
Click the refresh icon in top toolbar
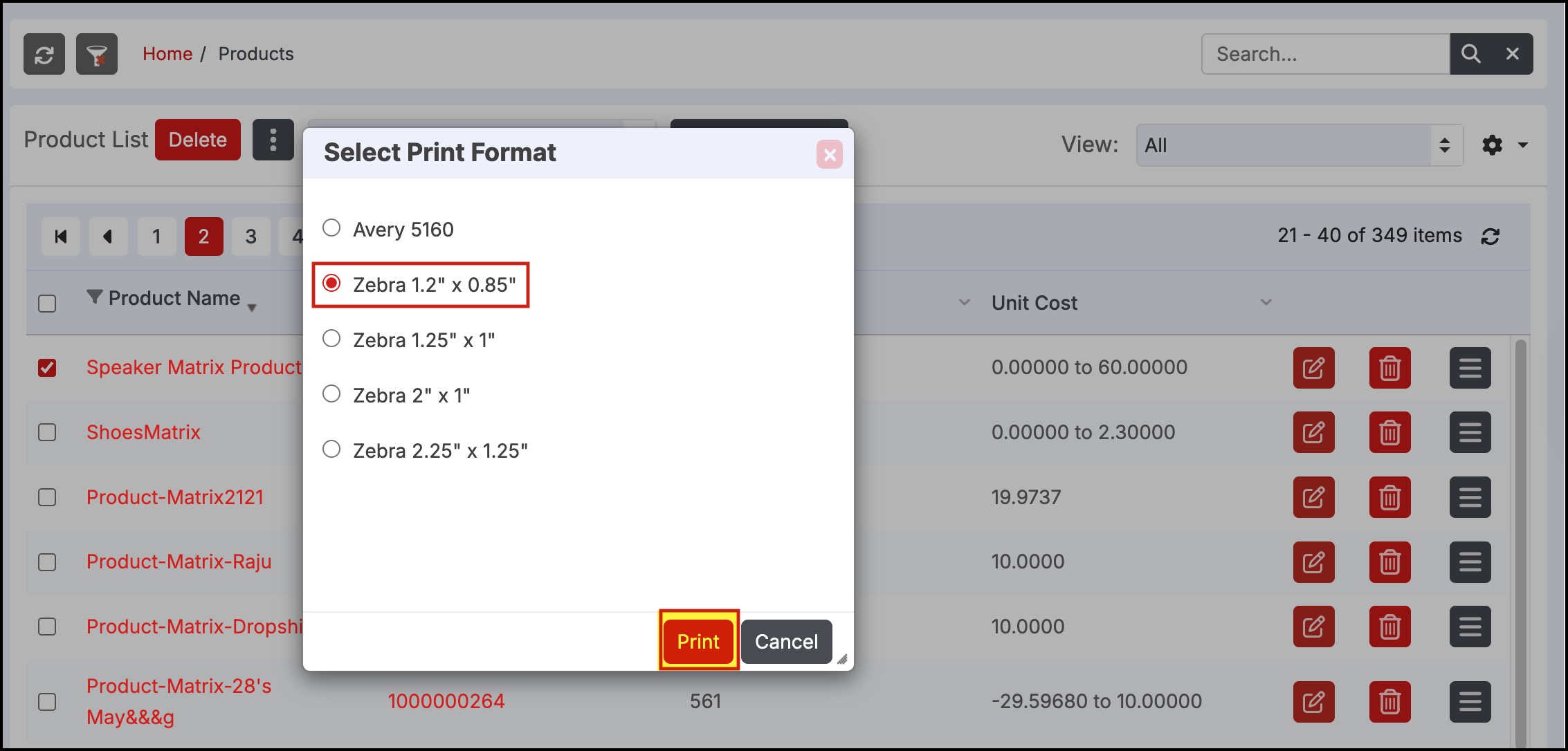coord(44,54)
